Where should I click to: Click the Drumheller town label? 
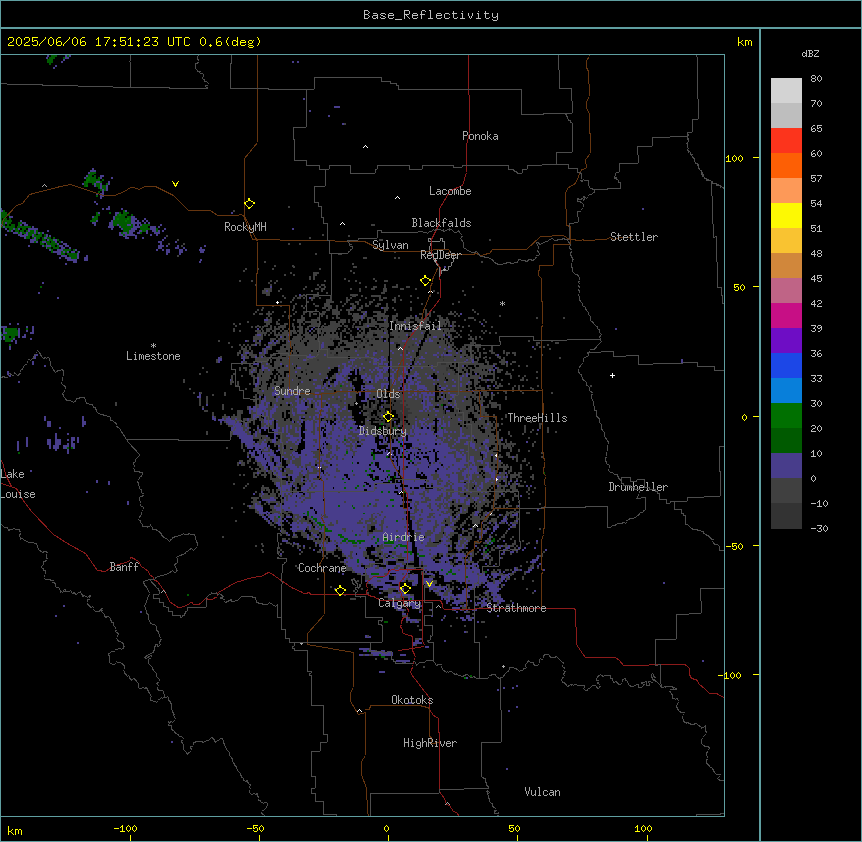point(638,487)
